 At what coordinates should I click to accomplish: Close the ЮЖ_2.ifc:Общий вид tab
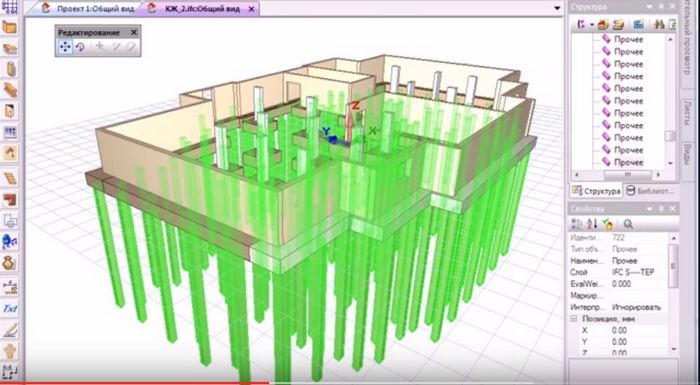pos(252,8)
